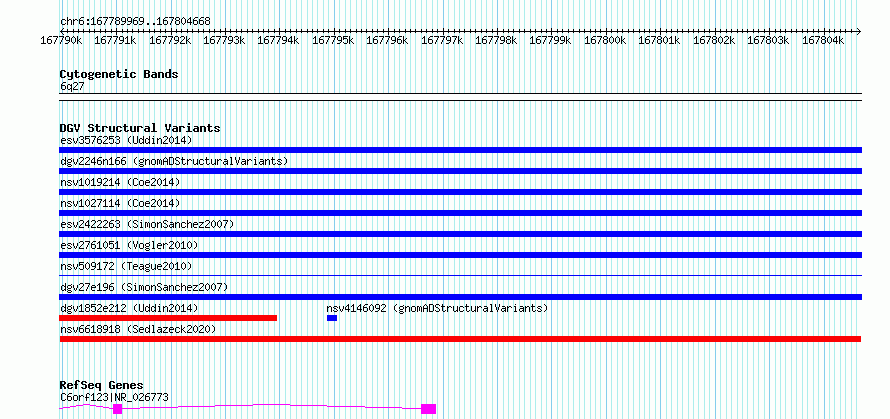Click the dgv1852e212 (Uddin2014) label
Image resolution: width=890 pixels, height=419 pixels.
(x=129, y=308)
